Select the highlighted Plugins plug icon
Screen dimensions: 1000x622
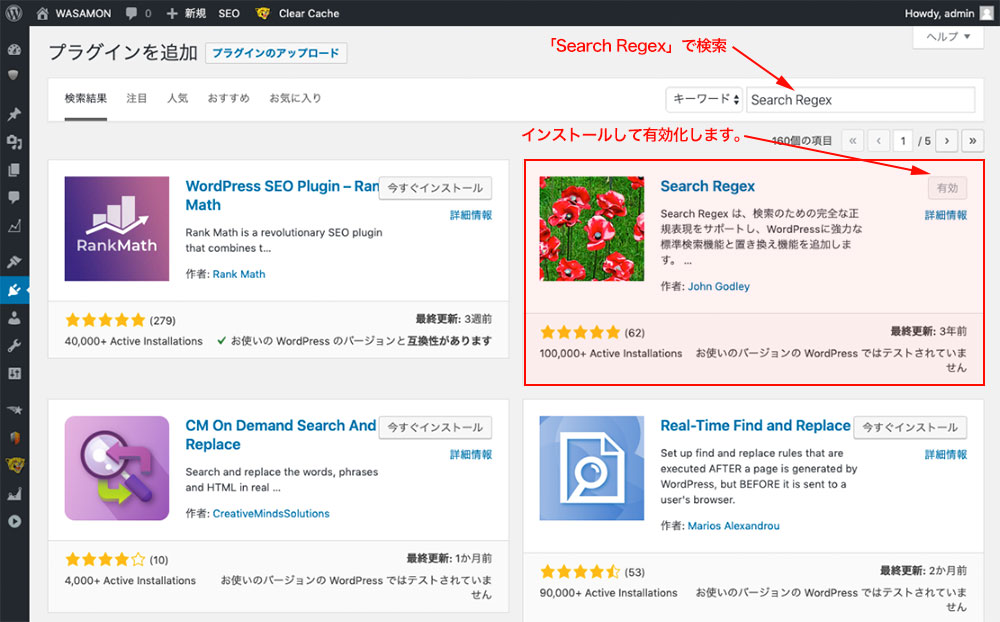tap(14, 290)
